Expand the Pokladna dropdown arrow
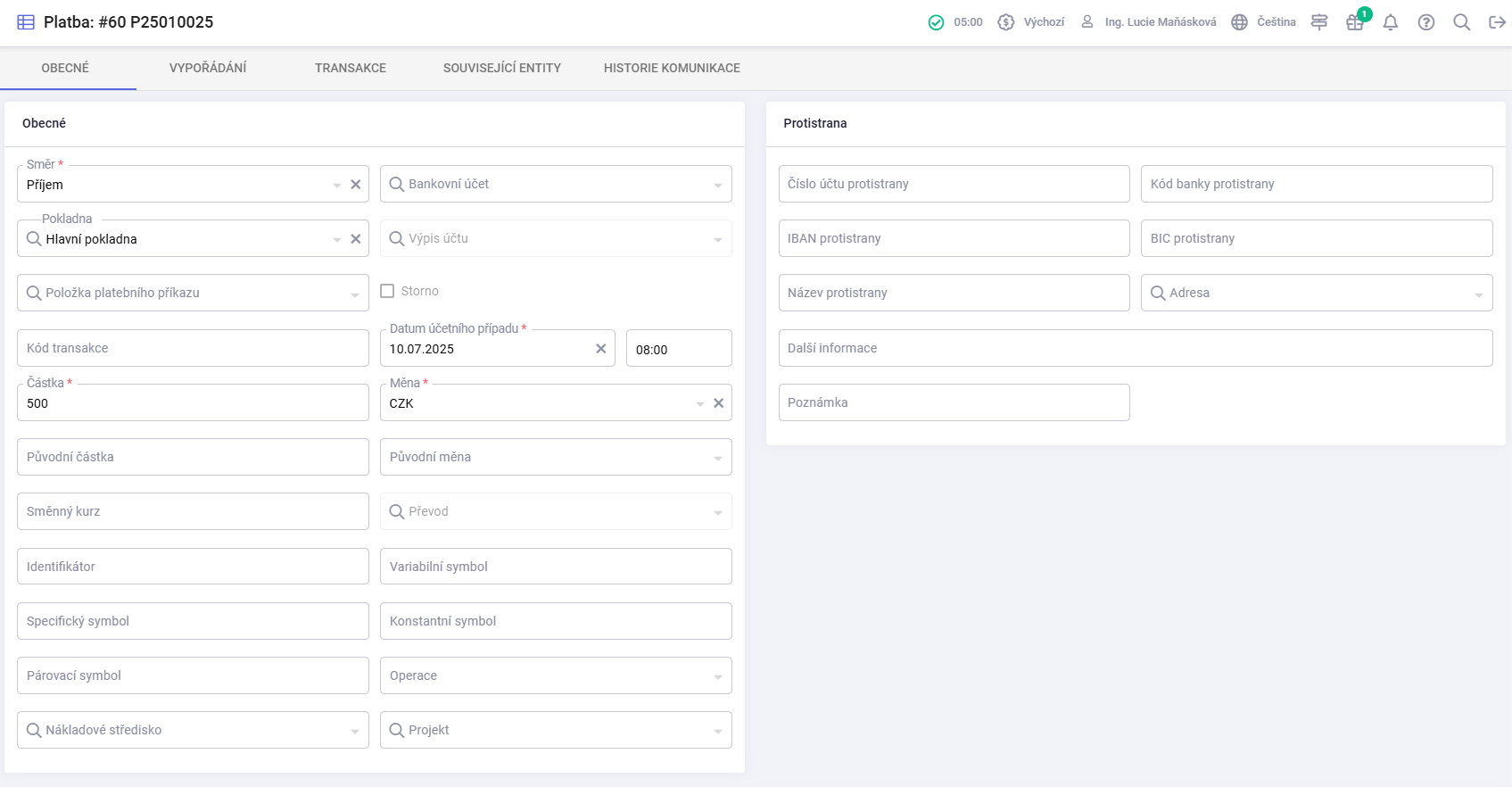The image size is (1512, 787). pyautogui.click(x=337, y=239)
